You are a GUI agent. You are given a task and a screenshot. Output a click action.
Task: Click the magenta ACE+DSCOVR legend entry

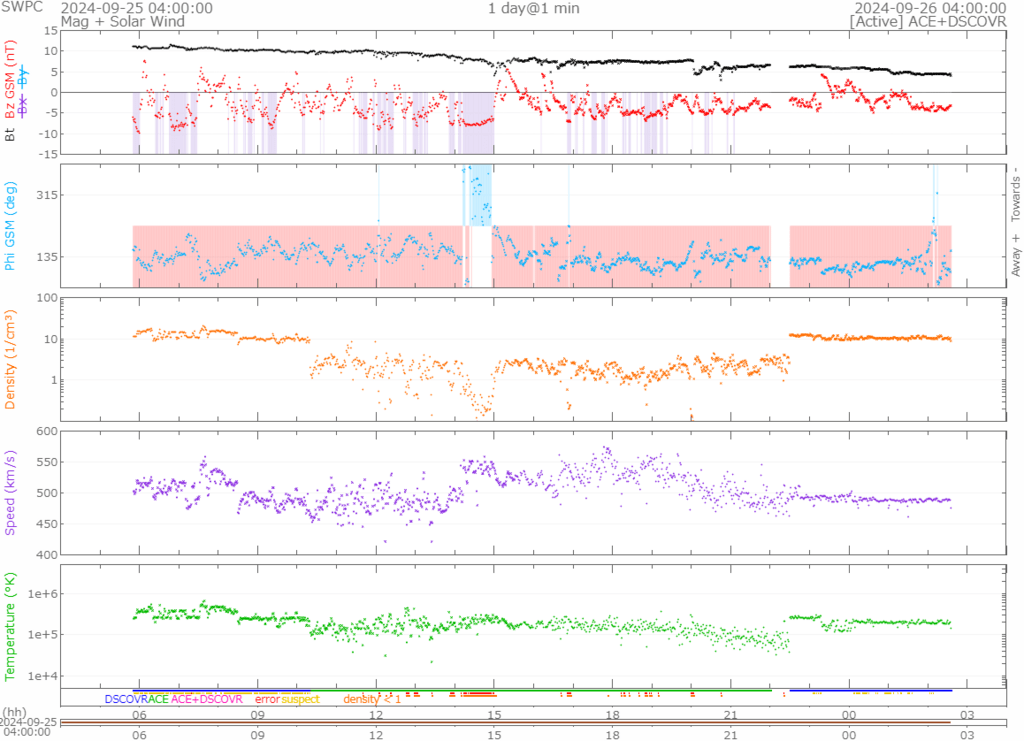click(207, 699)
